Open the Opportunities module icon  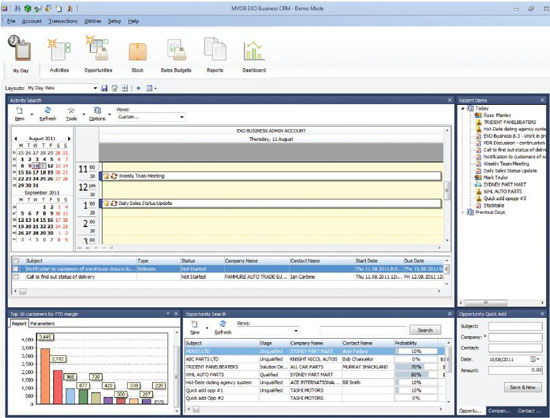[x=98, y=48]
